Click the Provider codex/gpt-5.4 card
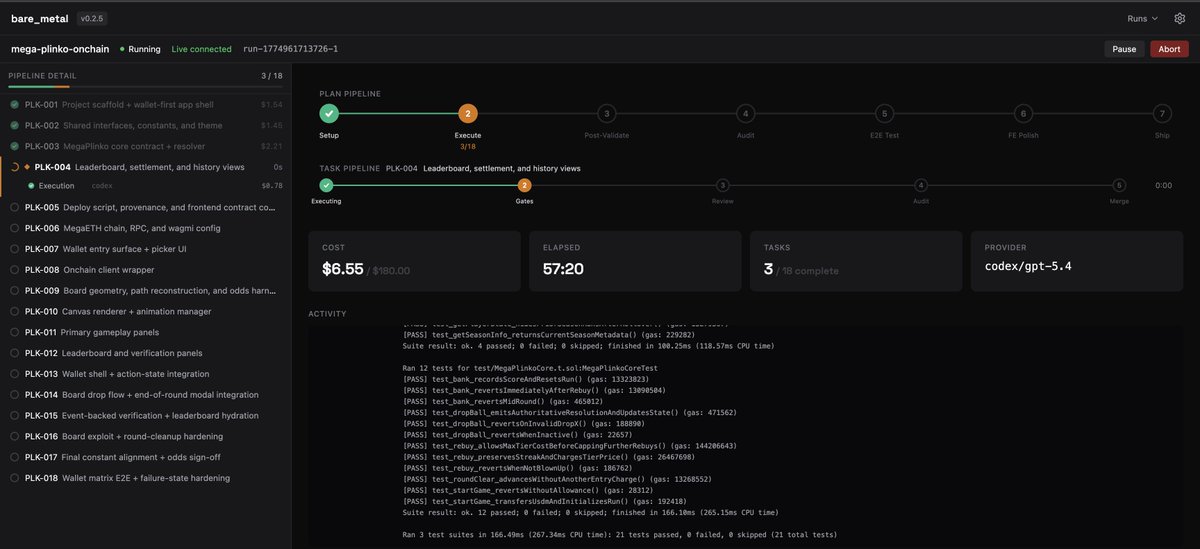The width and height of the screenshot is (1200, 549). click(1076, 261)
